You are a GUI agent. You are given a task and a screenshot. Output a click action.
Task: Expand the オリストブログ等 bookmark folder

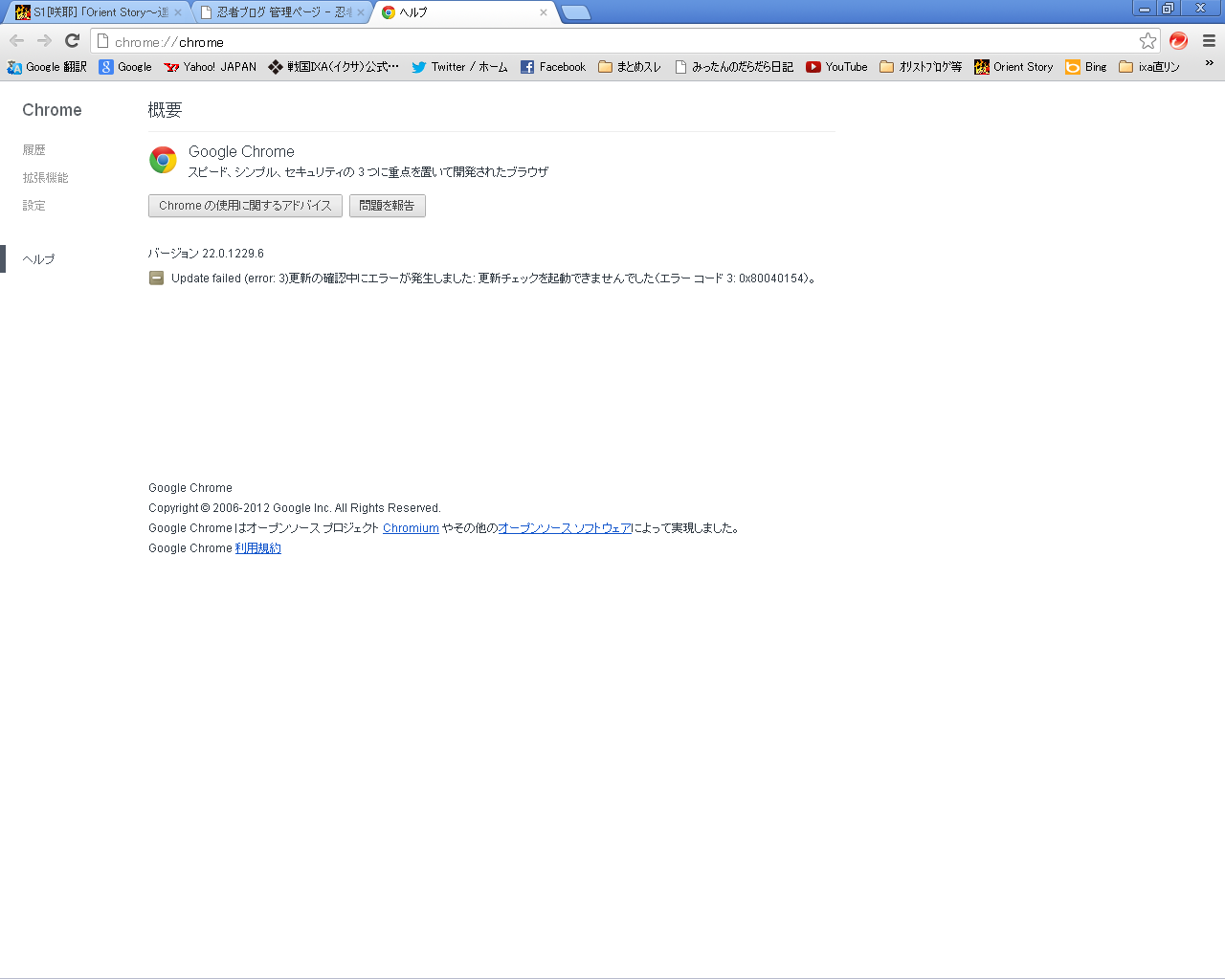click(921, 67)
